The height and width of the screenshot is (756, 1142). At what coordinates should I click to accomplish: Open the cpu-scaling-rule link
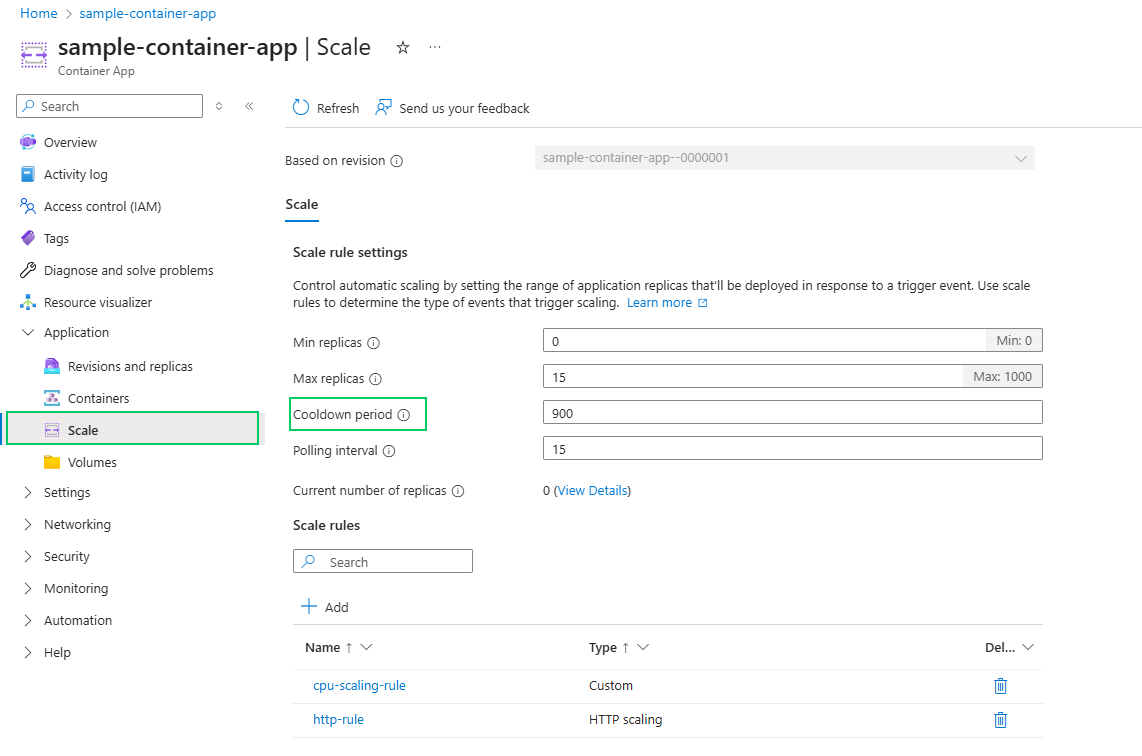click(359, 686)
